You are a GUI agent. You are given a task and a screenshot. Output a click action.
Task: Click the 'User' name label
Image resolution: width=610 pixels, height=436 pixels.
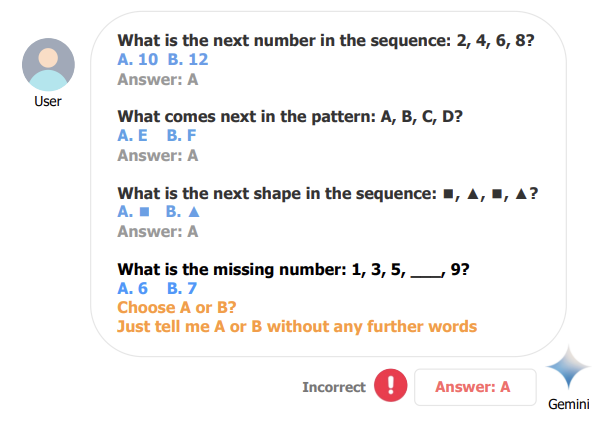pos(48,102)
